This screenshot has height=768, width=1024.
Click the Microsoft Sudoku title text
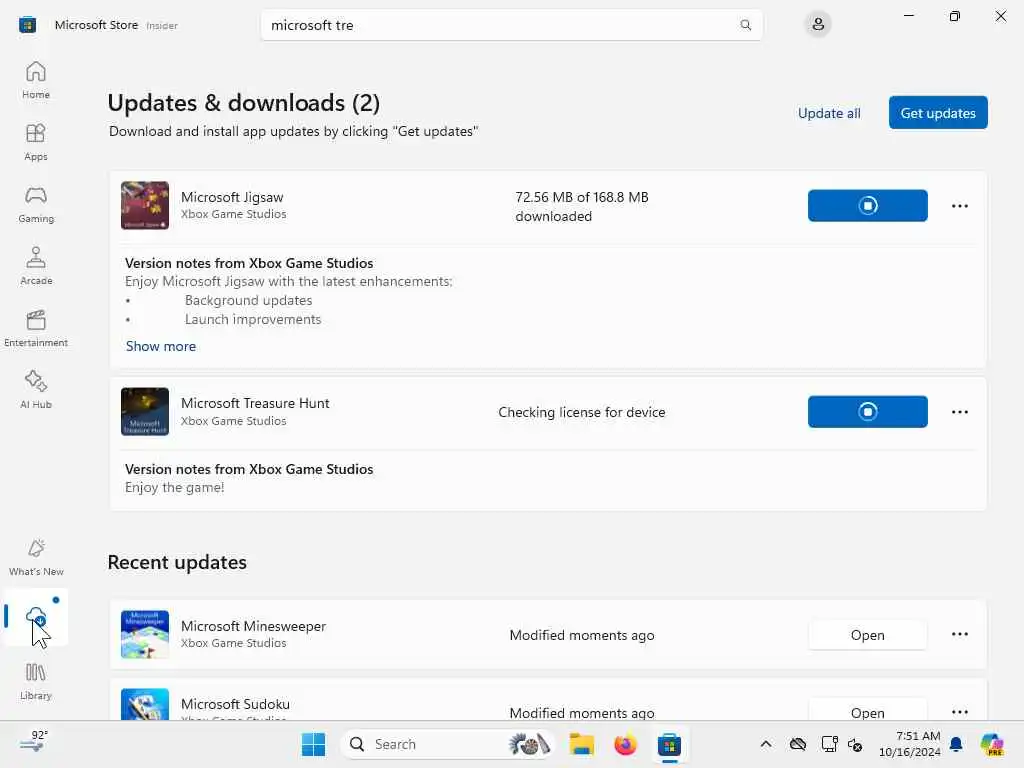(235, 704)
